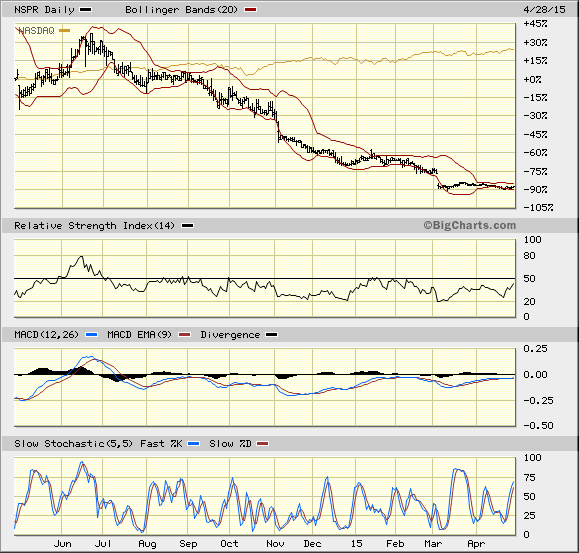Click the Nov month label
This screenshot has height=553, width=579.
pyautogui.click(x=275, y=544)
